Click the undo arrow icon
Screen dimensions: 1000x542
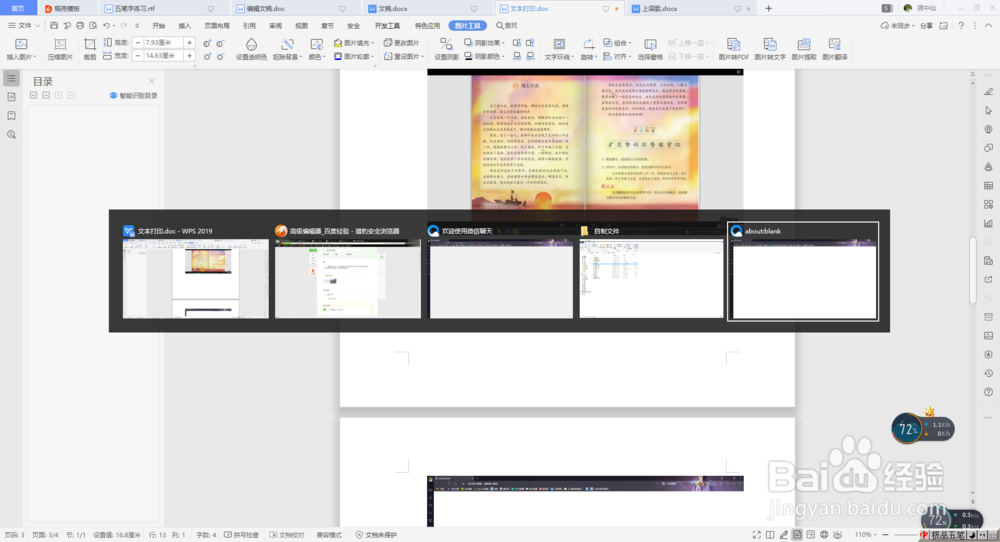click(107, 26)
